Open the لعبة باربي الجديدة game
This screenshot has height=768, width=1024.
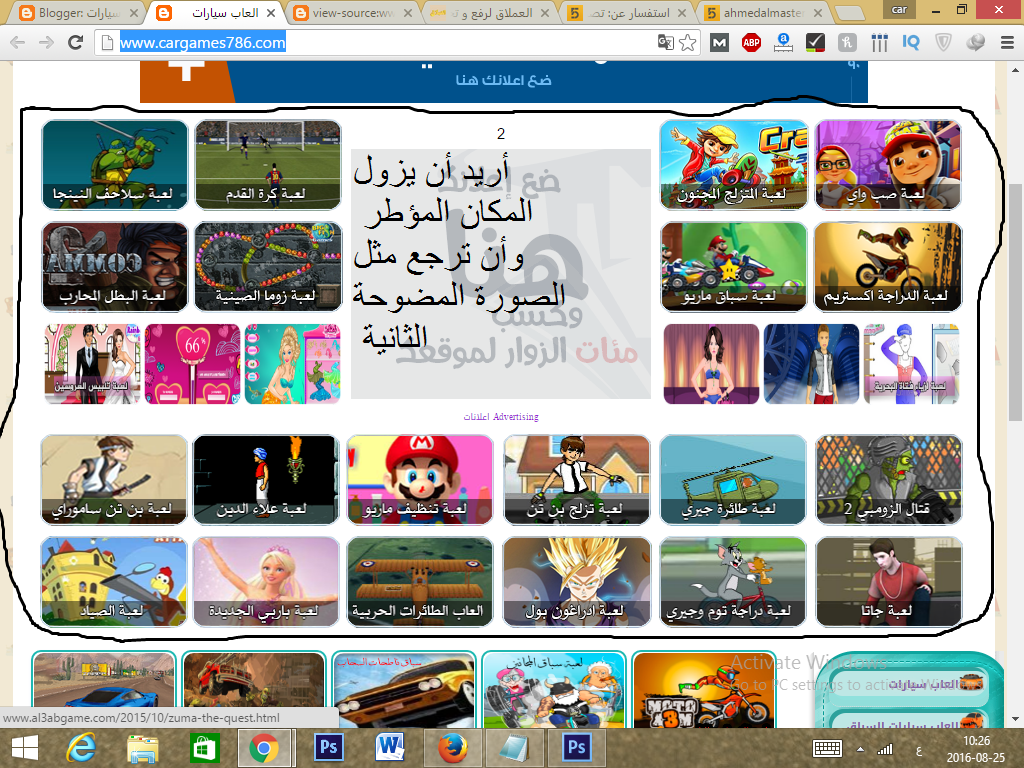coord(266,582)
